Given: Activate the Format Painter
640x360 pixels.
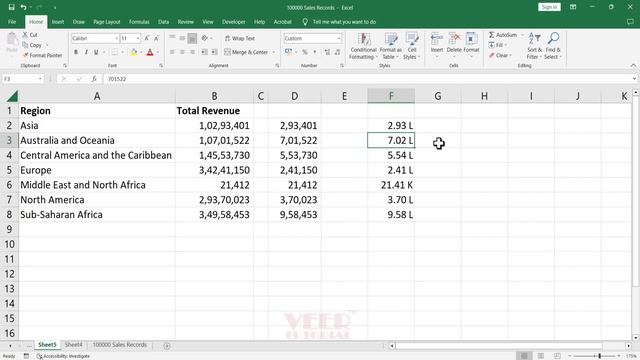Looking at the screenshot, I should 42,55.
